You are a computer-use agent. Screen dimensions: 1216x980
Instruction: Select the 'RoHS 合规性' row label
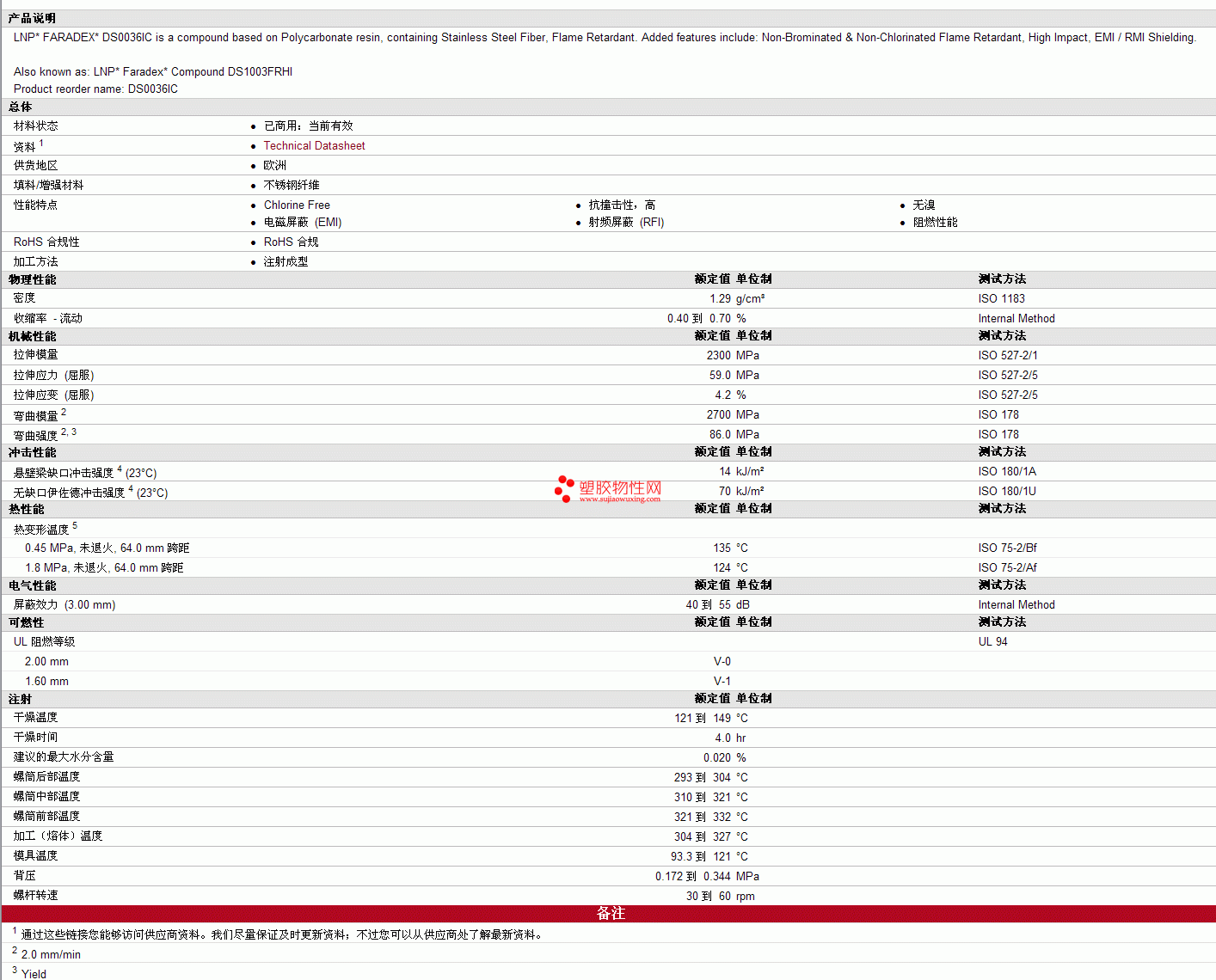click(46, 242)
